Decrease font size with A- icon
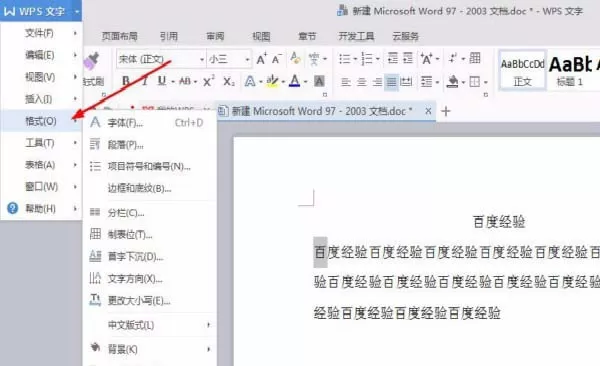Viewport: 600px width, 366px height. coord(277,59)
